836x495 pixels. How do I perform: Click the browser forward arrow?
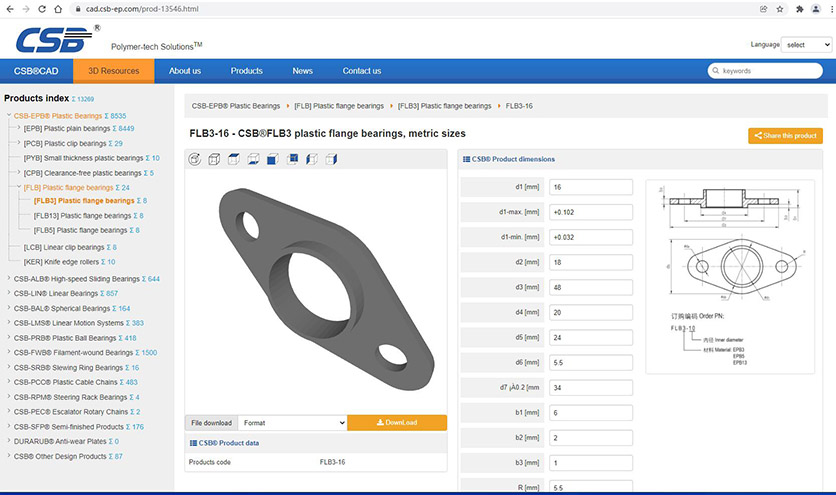[26, 9]
